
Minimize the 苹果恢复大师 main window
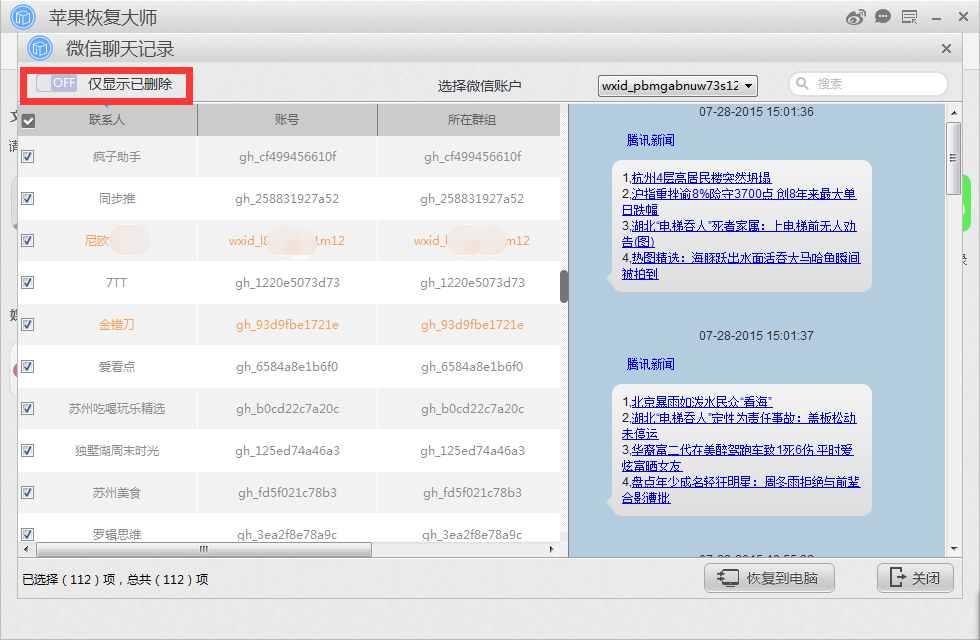coord(936,18)
